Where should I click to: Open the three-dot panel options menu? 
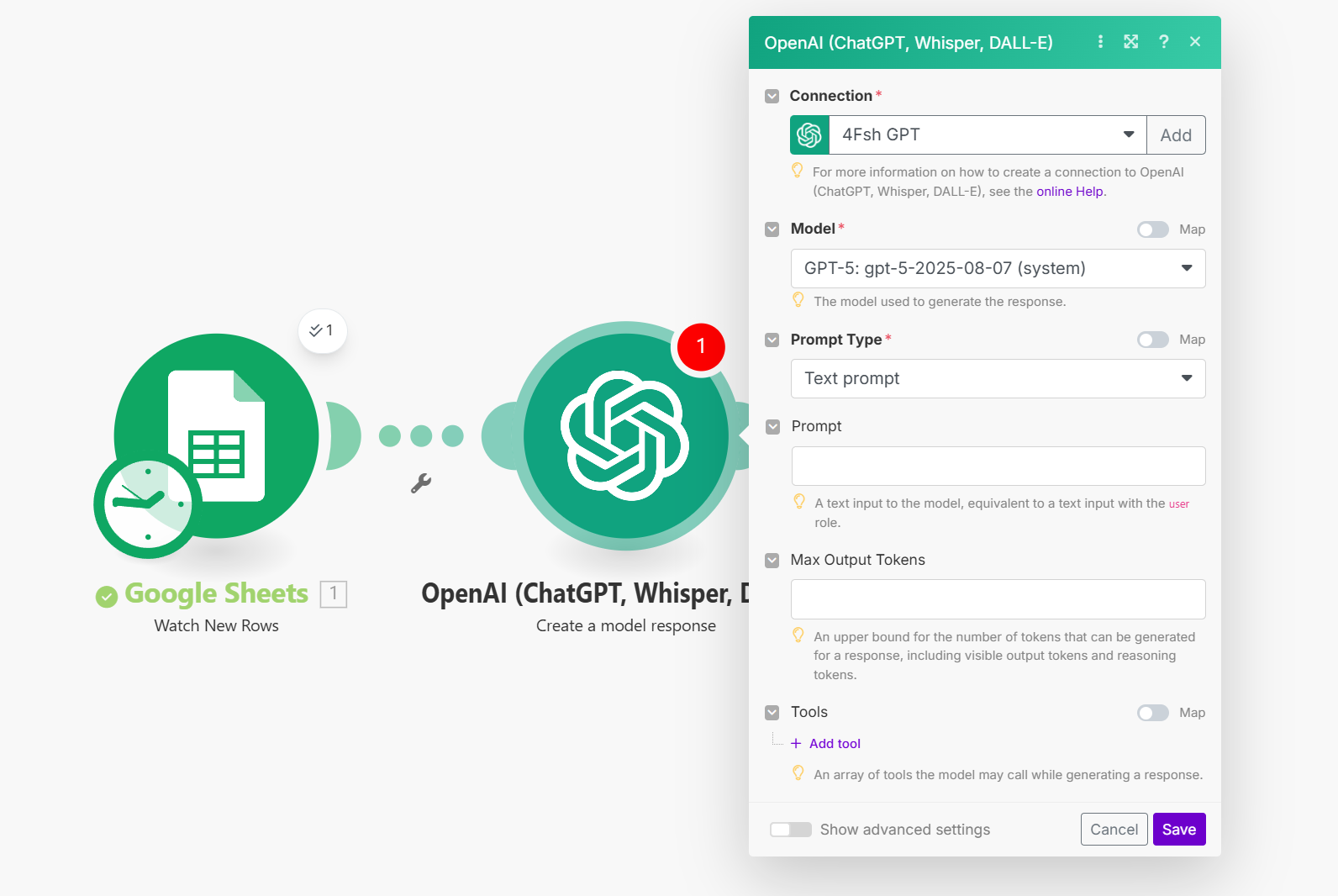click(1100, 41)
